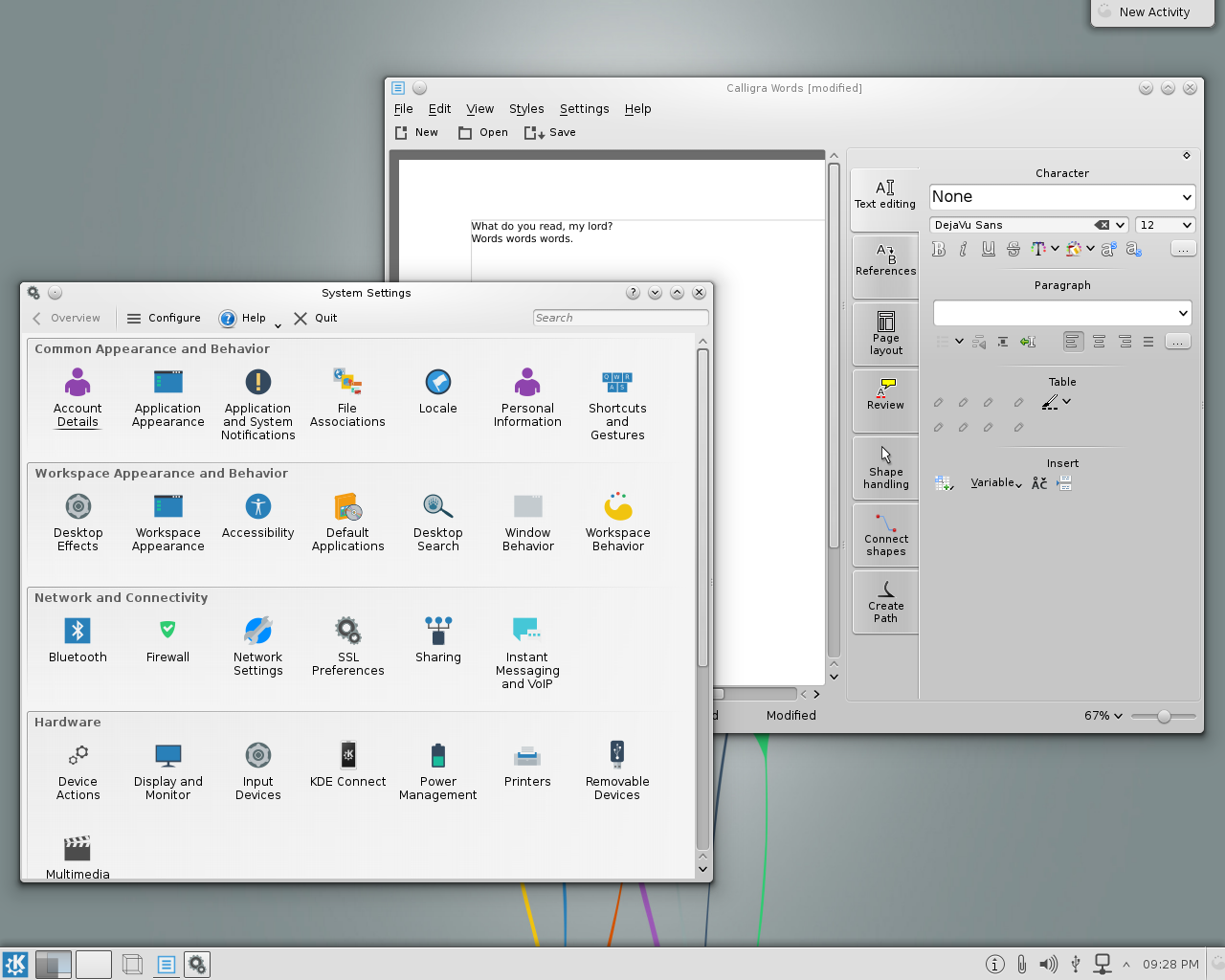Click the zoom slider handle in Calligra Words

click(x=1164, y=716)
